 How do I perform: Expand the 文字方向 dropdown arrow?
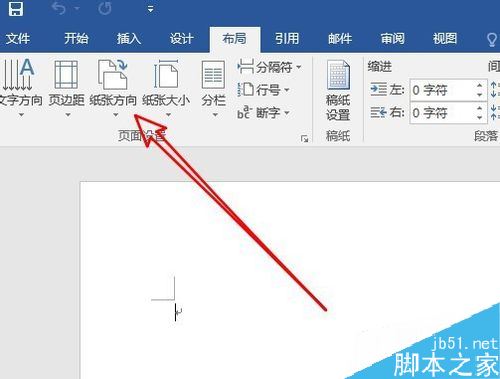21,115
